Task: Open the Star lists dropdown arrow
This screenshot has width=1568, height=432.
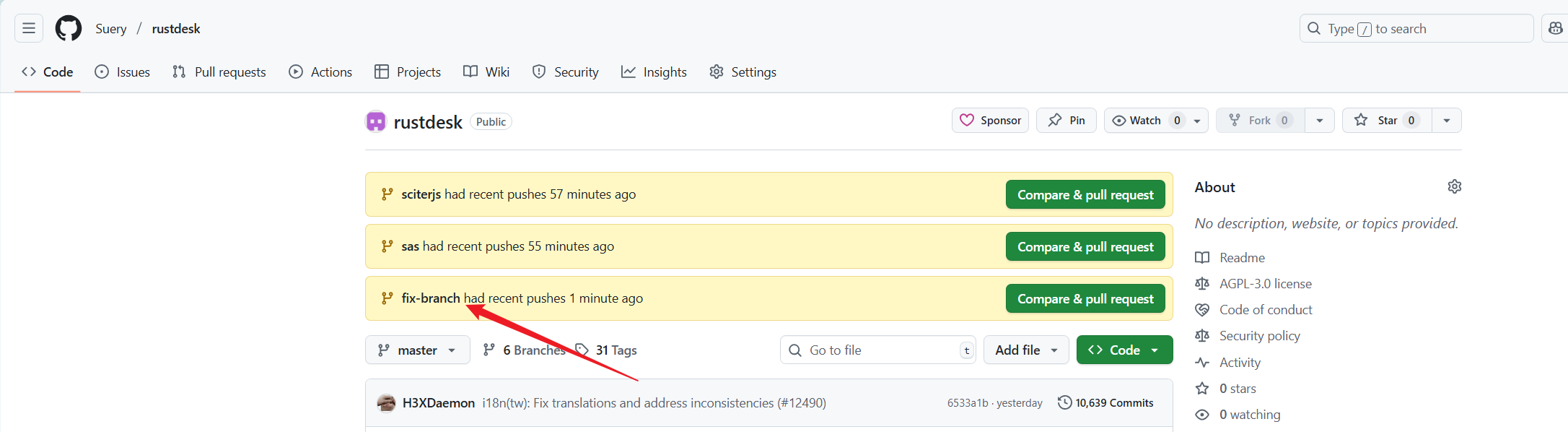Action: pyautogui.click(x=1447, y=121)
